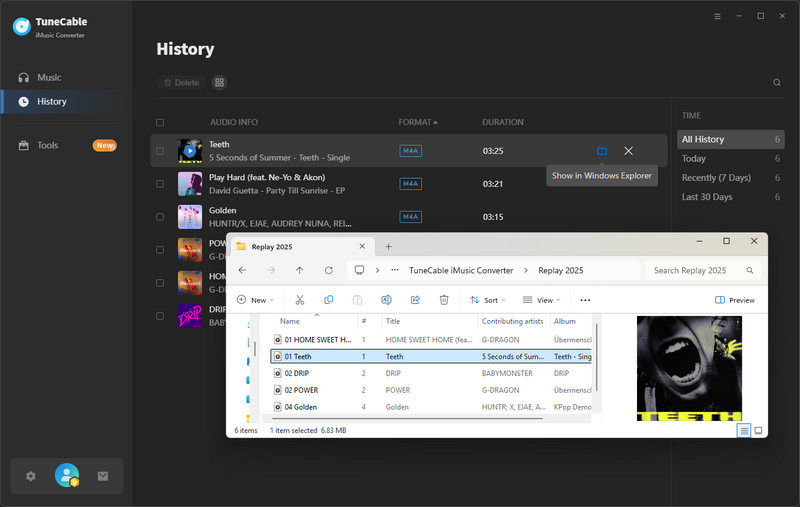Open the Music section in sidebar
This screenshot has height=507, width=800.
tap(49, 77)
